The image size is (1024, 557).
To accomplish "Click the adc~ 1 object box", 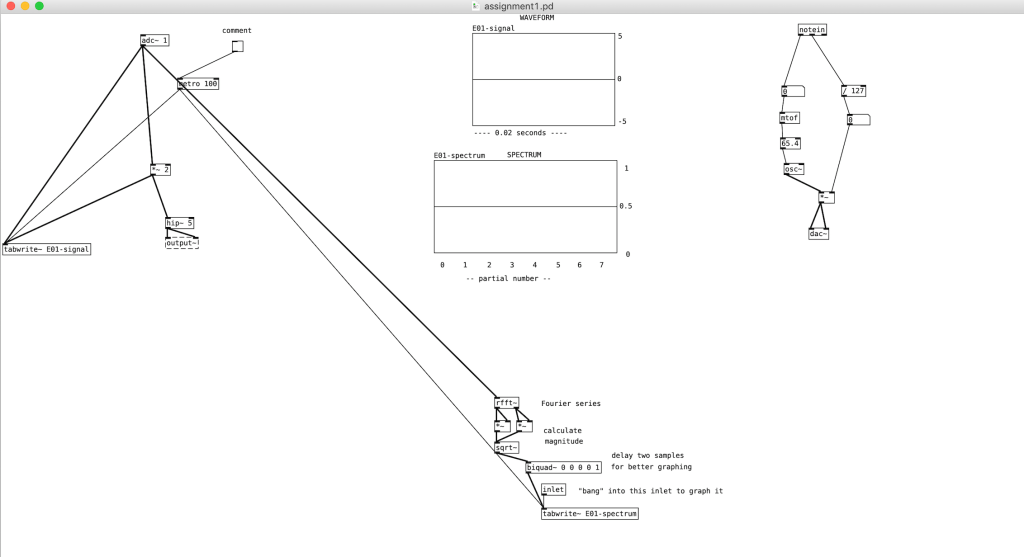I will pyautogui.click(x=155, y=41).
